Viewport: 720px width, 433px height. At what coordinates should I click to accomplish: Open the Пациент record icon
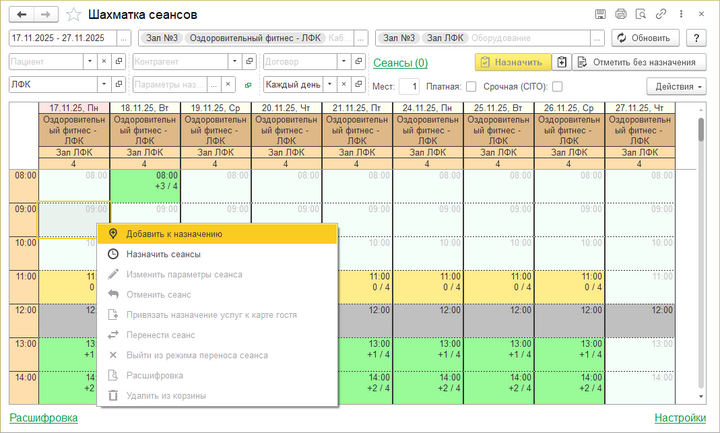tap(118, 62)
